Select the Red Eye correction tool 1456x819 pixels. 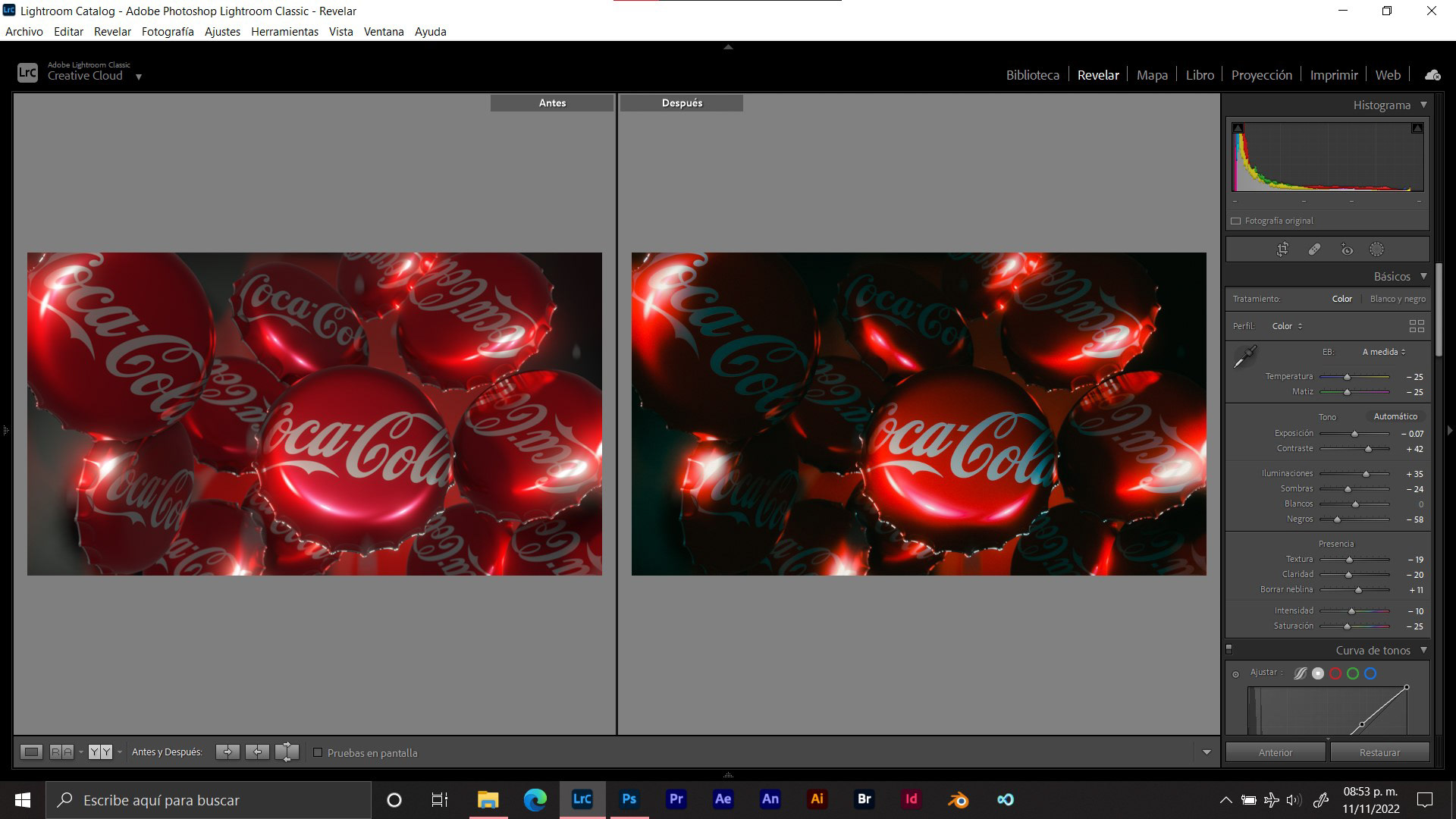(x=1347, y=249)
